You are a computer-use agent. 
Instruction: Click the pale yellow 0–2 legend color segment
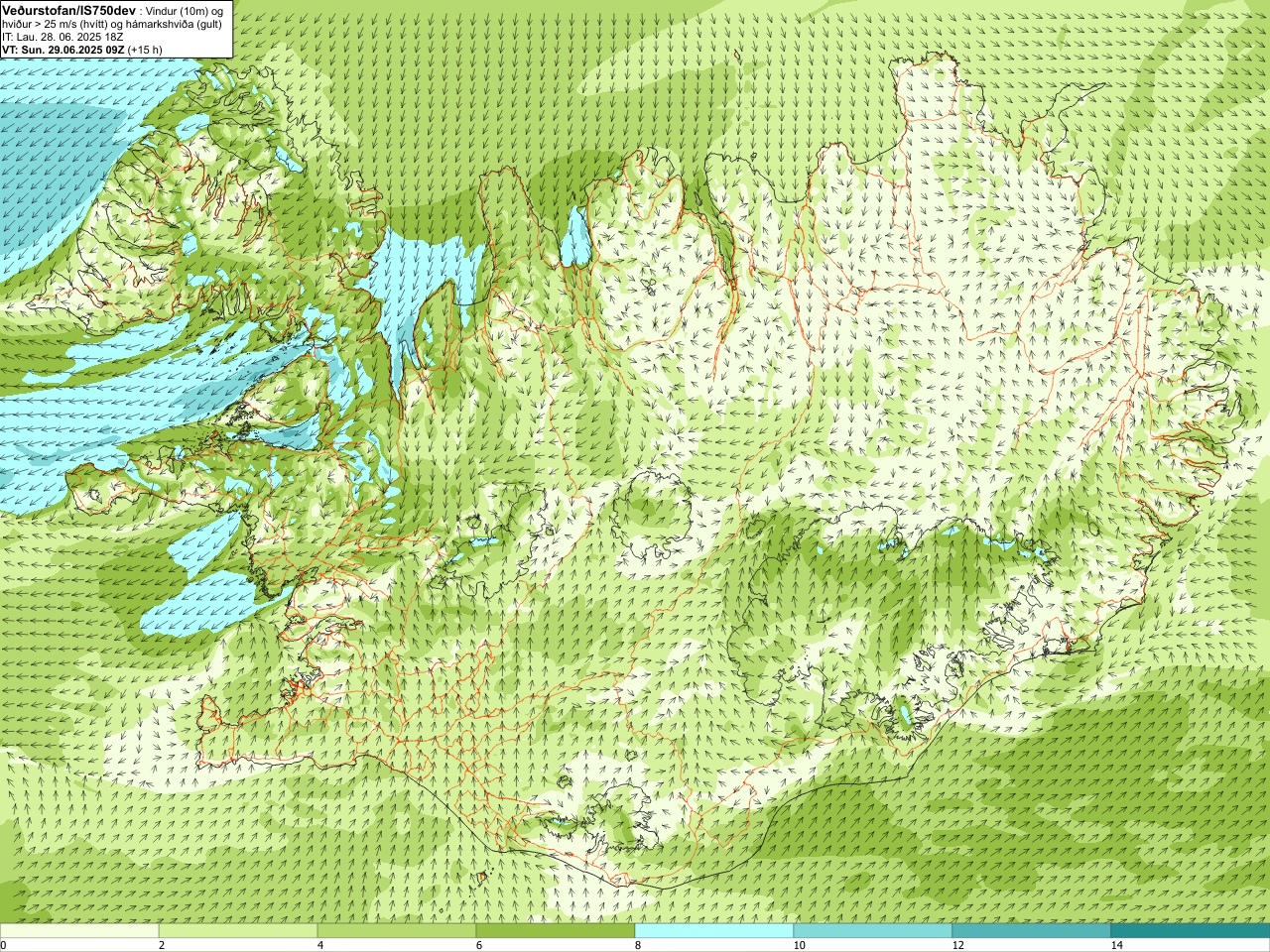click(x=79, y=931)
